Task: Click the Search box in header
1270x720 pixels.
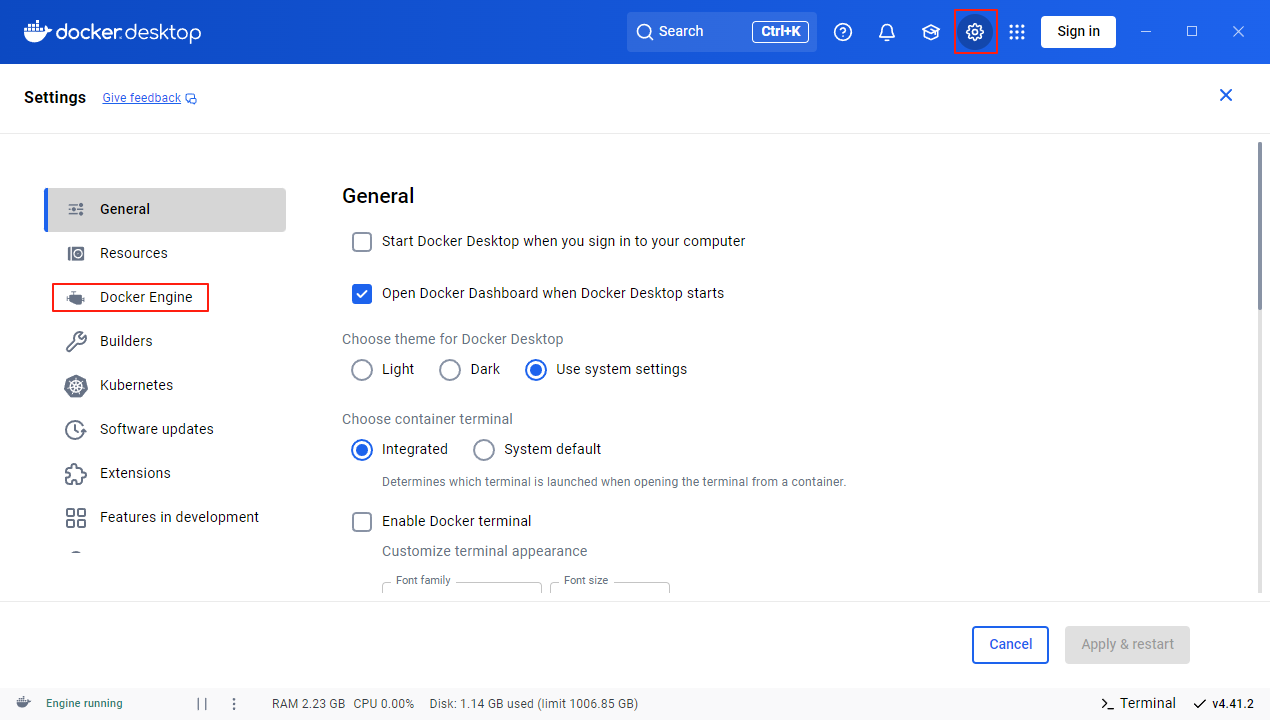Action: 700,32
